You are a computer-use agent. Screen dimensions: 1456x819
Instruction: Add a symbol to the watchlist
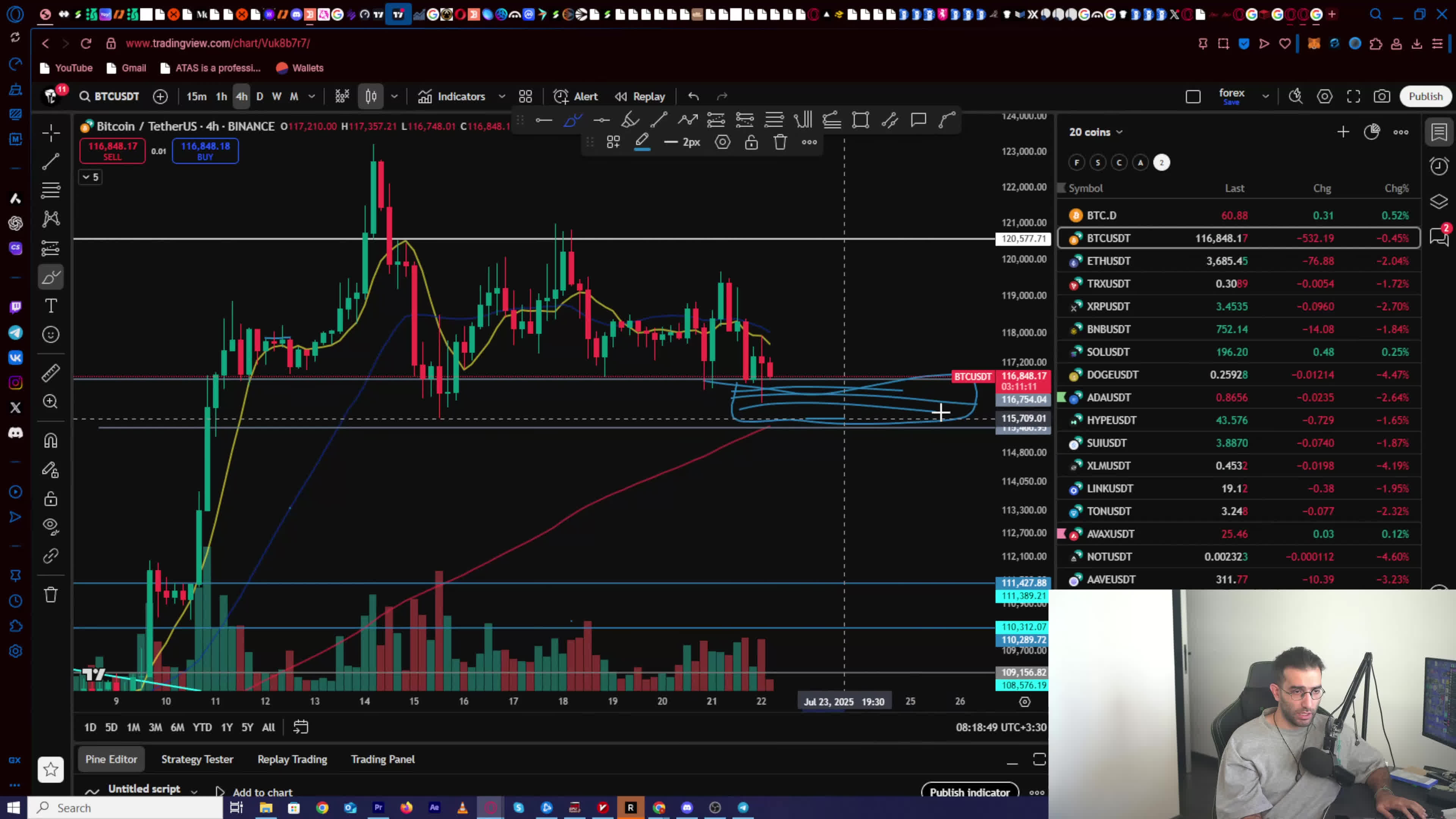click(x=1343, y=132)
